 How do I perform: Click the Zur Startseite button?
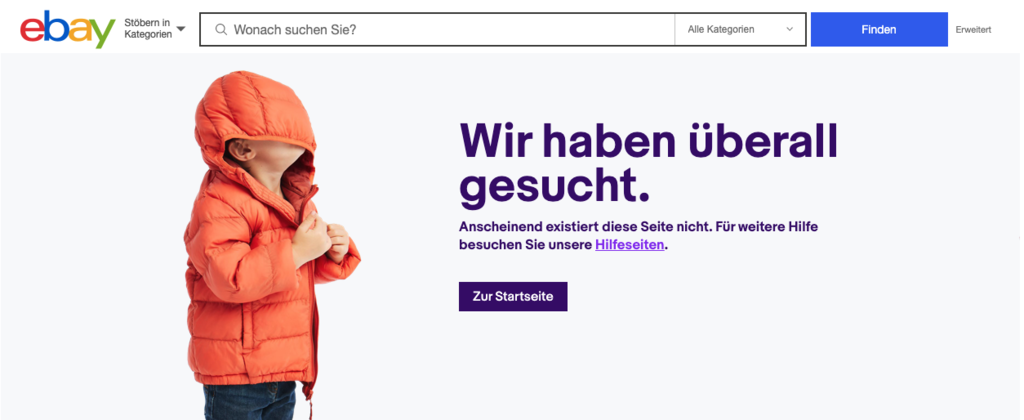(513, 297)
